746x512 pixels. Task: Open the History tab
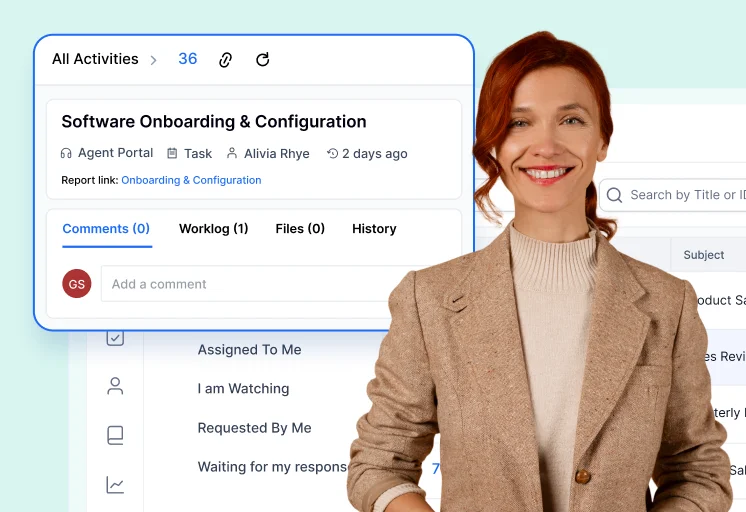pos(374,229)
